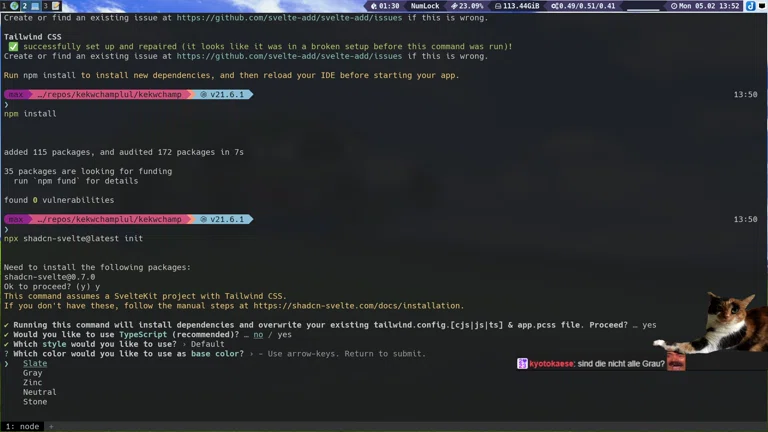Select the Slate base color option
The height and width of the screenshot is (432, 768).
(x=35, y=364)
